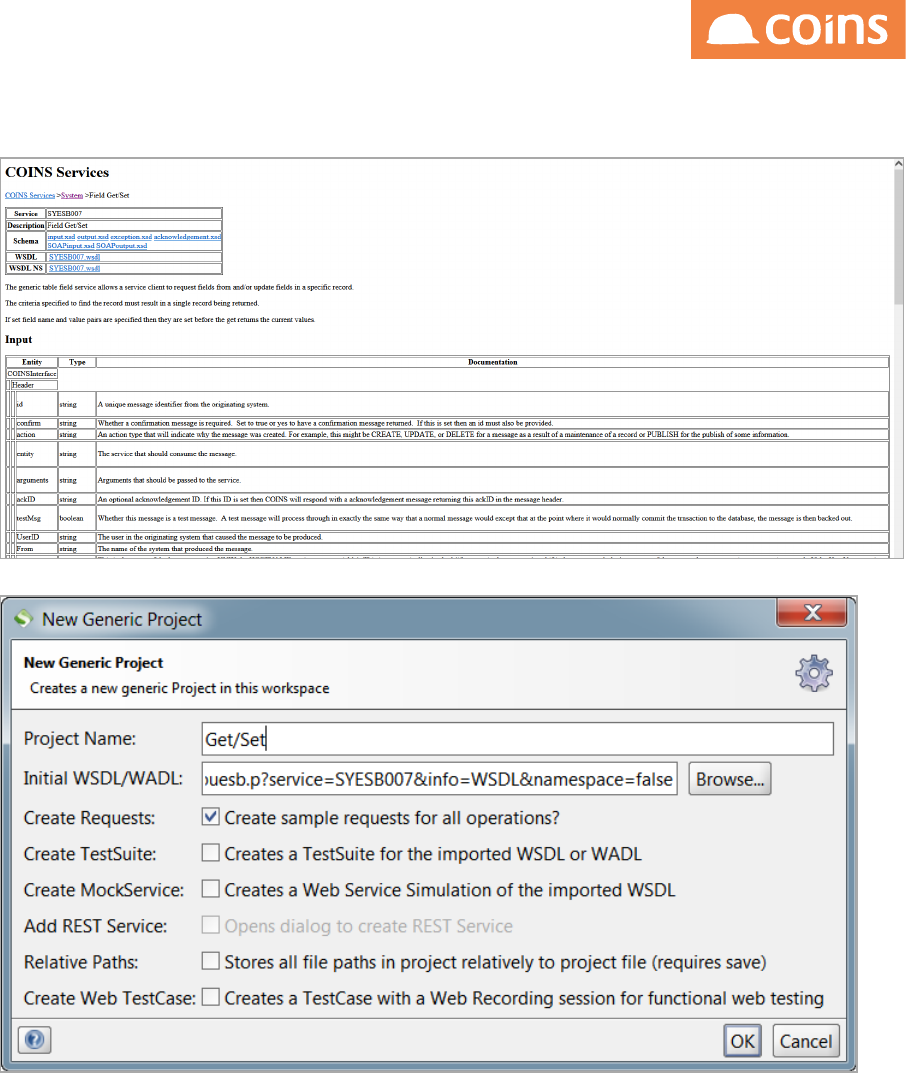The height and width of the screenshot is (1073, 906).
Task: Open the input.xsd schema link
Action: tap(61, 237)
